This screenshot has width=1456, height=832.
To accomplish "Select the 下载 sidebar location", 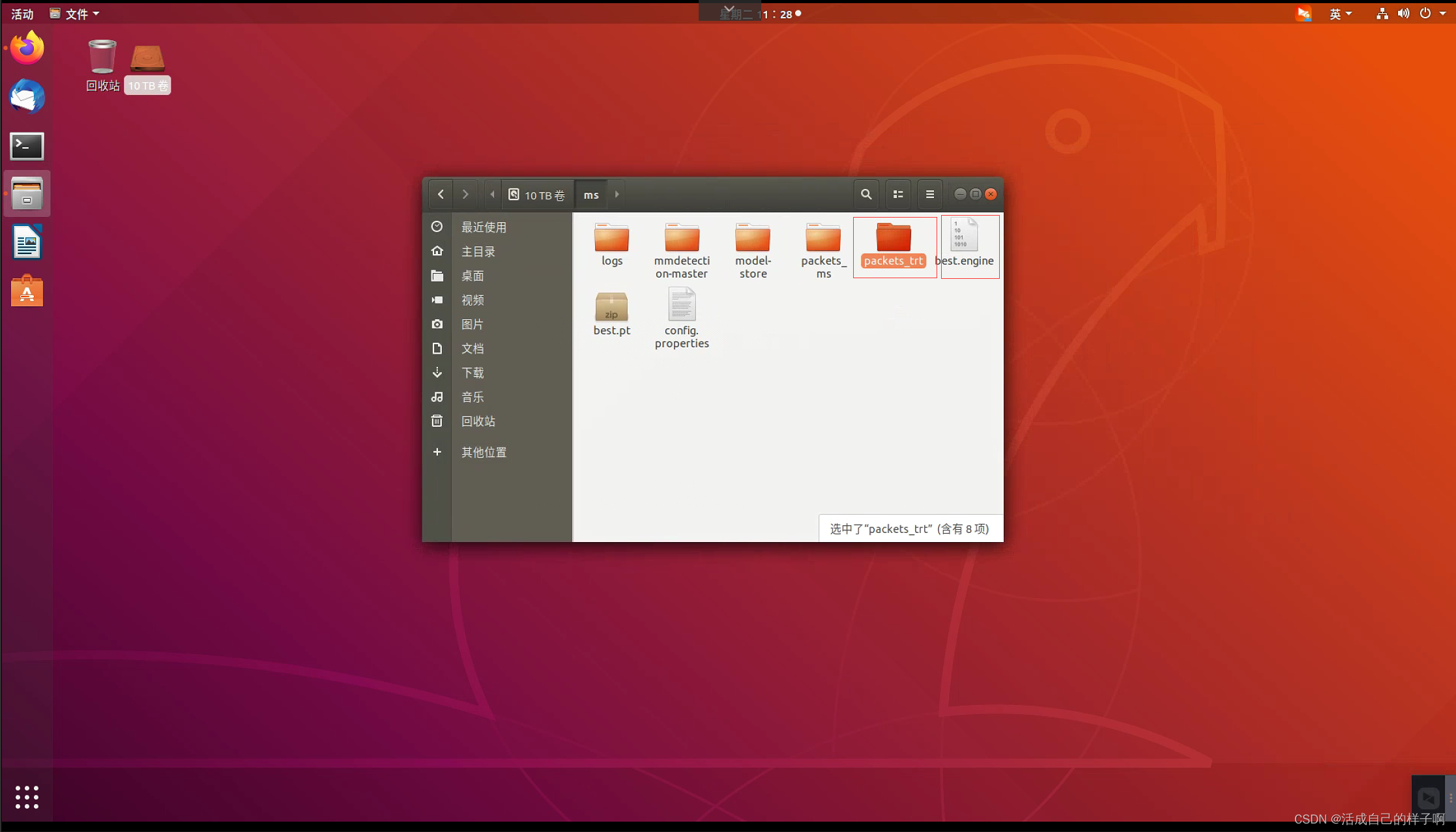I will [473, 373].
